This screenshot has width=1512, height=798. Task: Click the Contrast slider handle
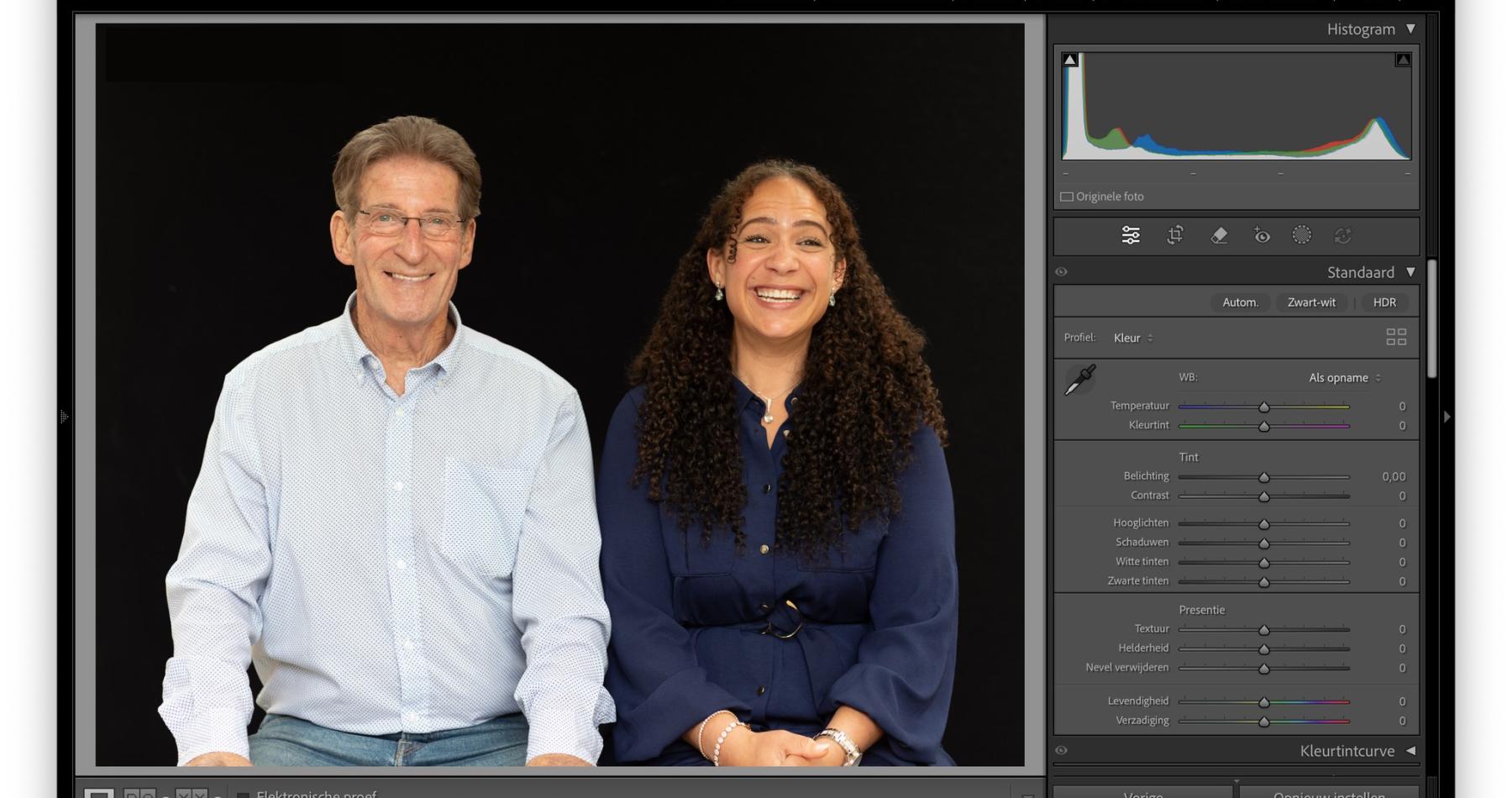pyautogui.click(x=1263, y=496)
